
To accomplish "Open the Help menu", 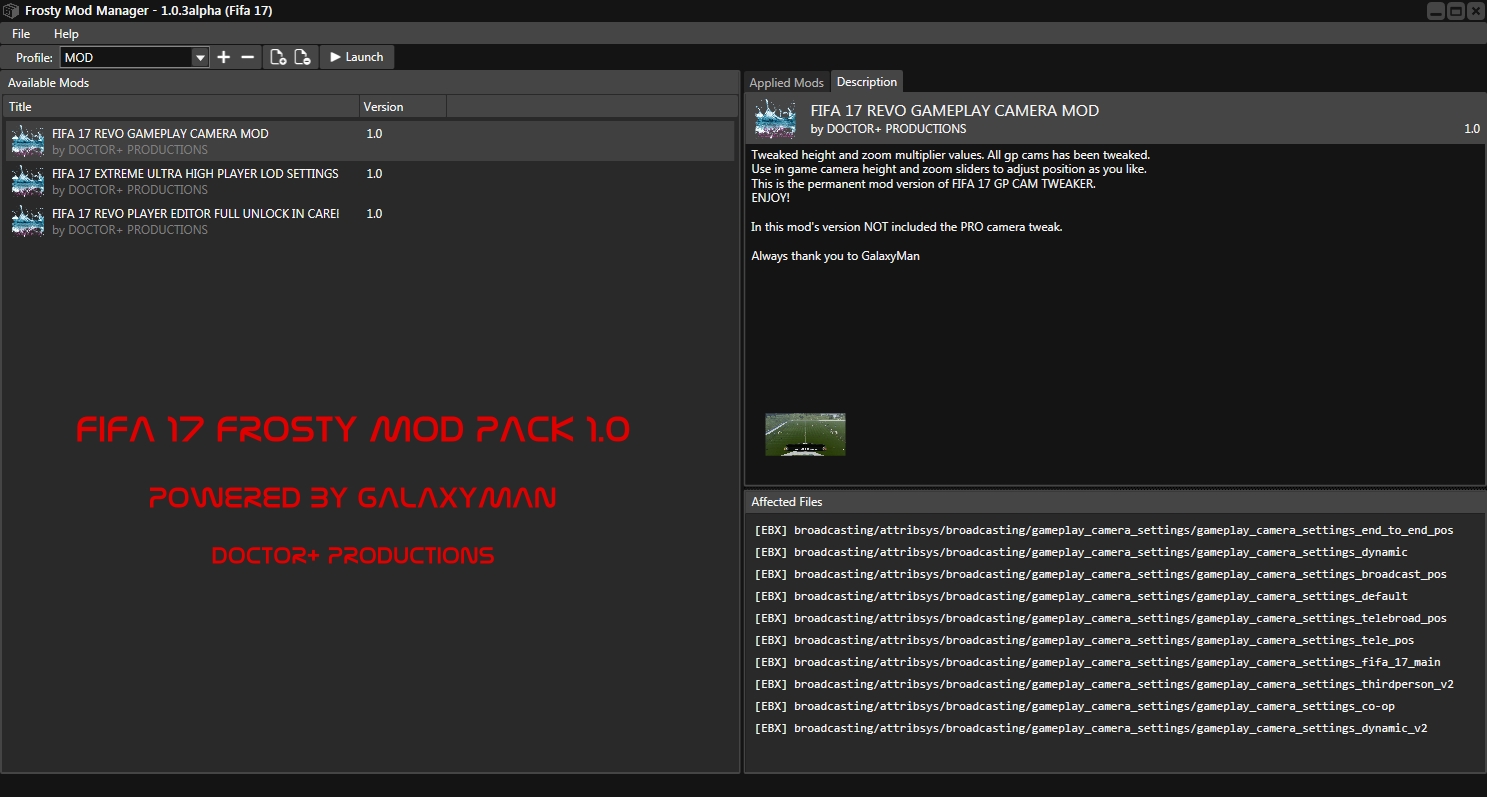I will coord(66,33).
